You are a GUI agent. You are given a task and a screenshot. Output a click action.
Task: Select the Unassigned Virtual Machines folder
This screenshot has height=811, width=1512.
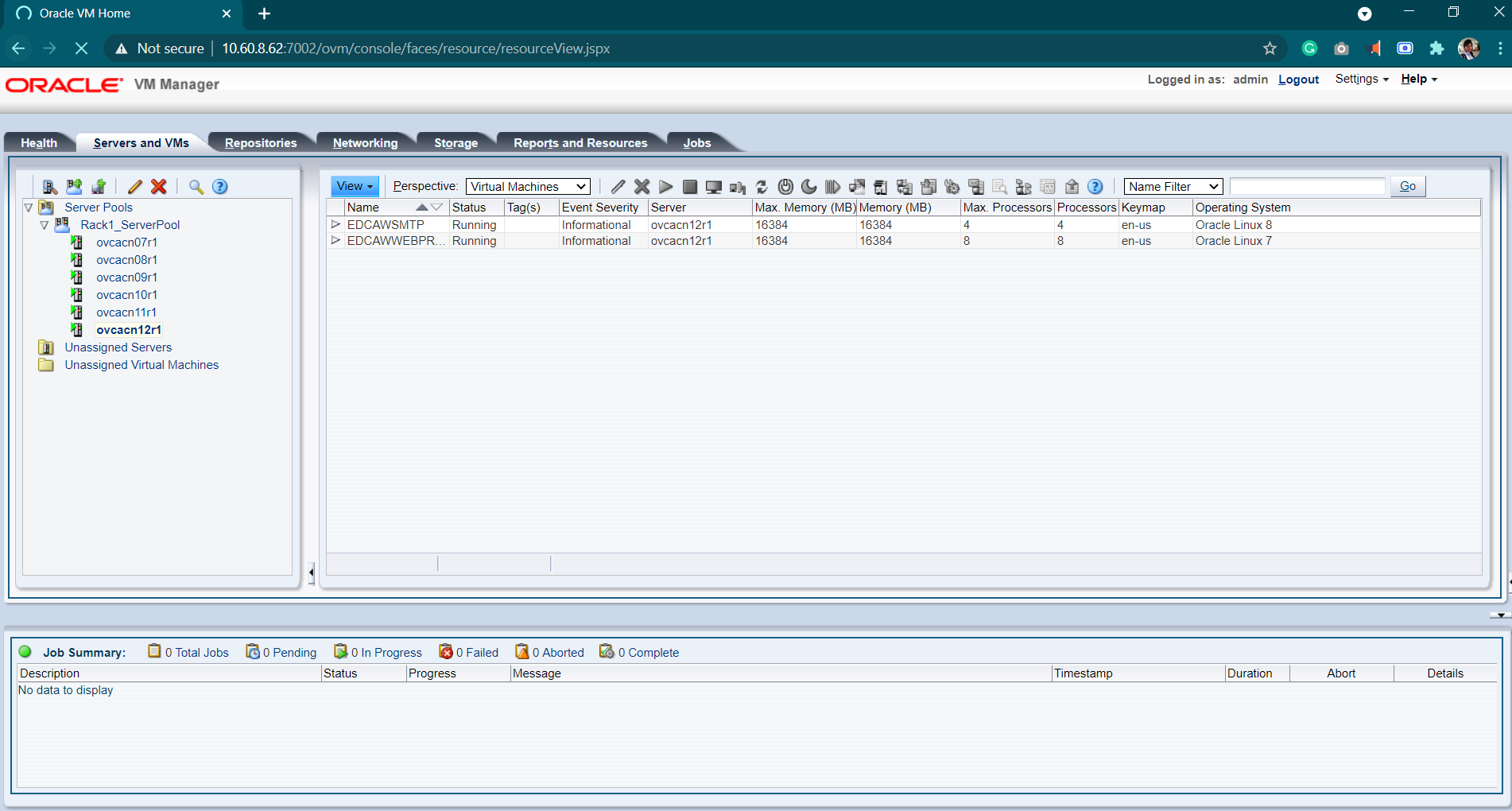point(142,365)
